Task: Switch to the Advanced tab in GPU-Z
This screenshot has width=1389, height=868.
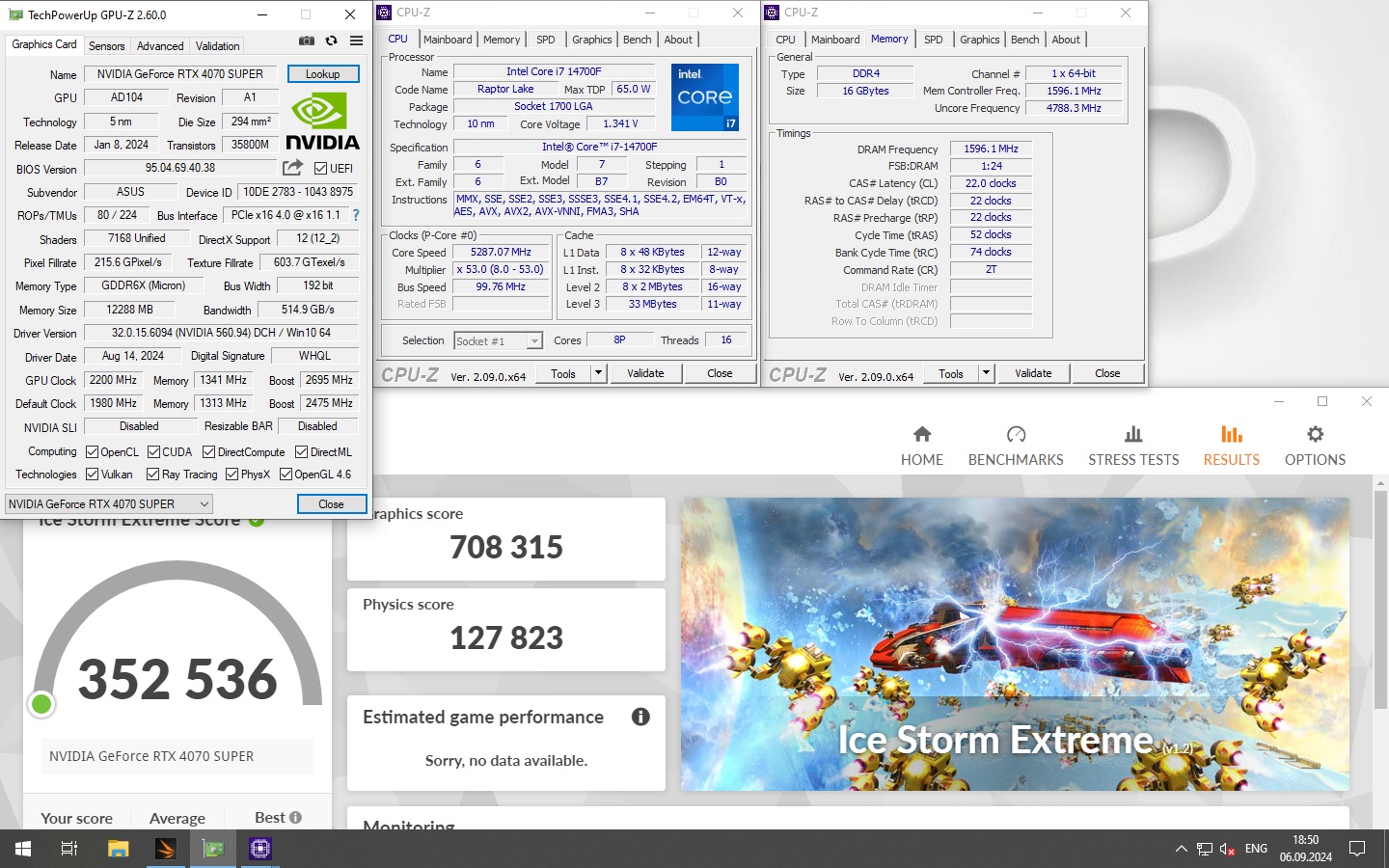Action: click(x=160, y=46)
